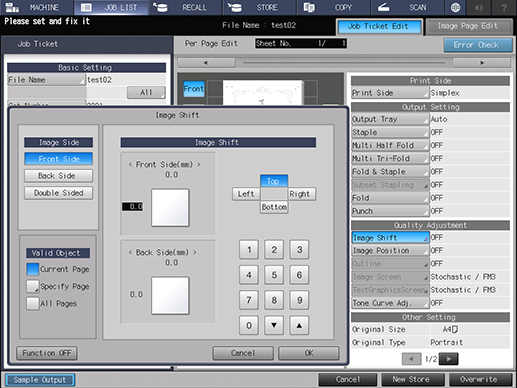Tap keypad number 2

pyautogui.click(x=274, y=250)
